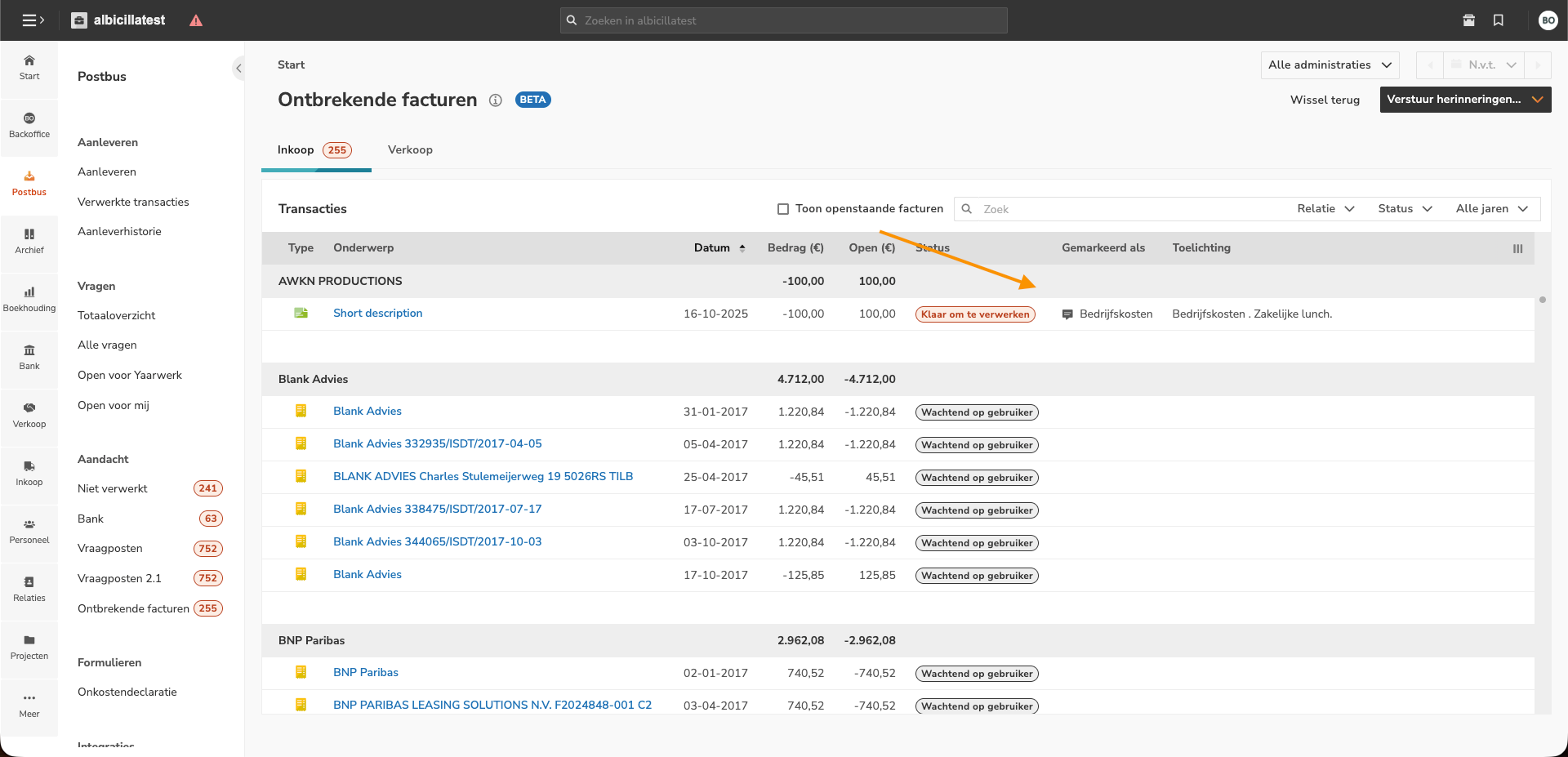This screenshot has height=757, width=1568.
Task: Click the red warning triangle icon
Action: [x=196, y=20]
